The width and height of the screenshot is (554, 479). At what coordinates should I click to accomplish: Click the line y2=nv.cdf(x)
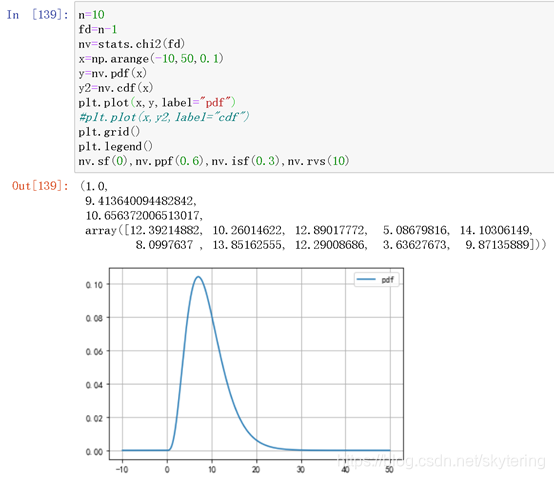[x=116, y=88]
